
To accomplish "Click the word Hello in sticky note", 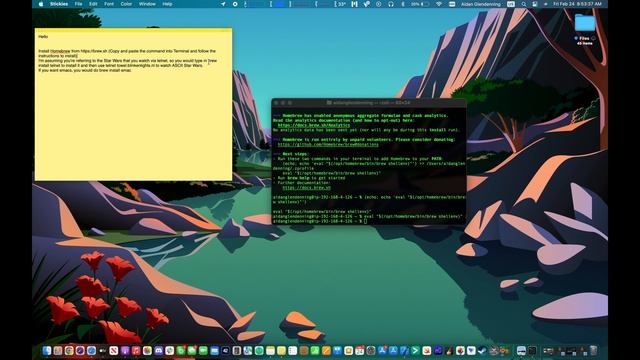I will [43, 37].
